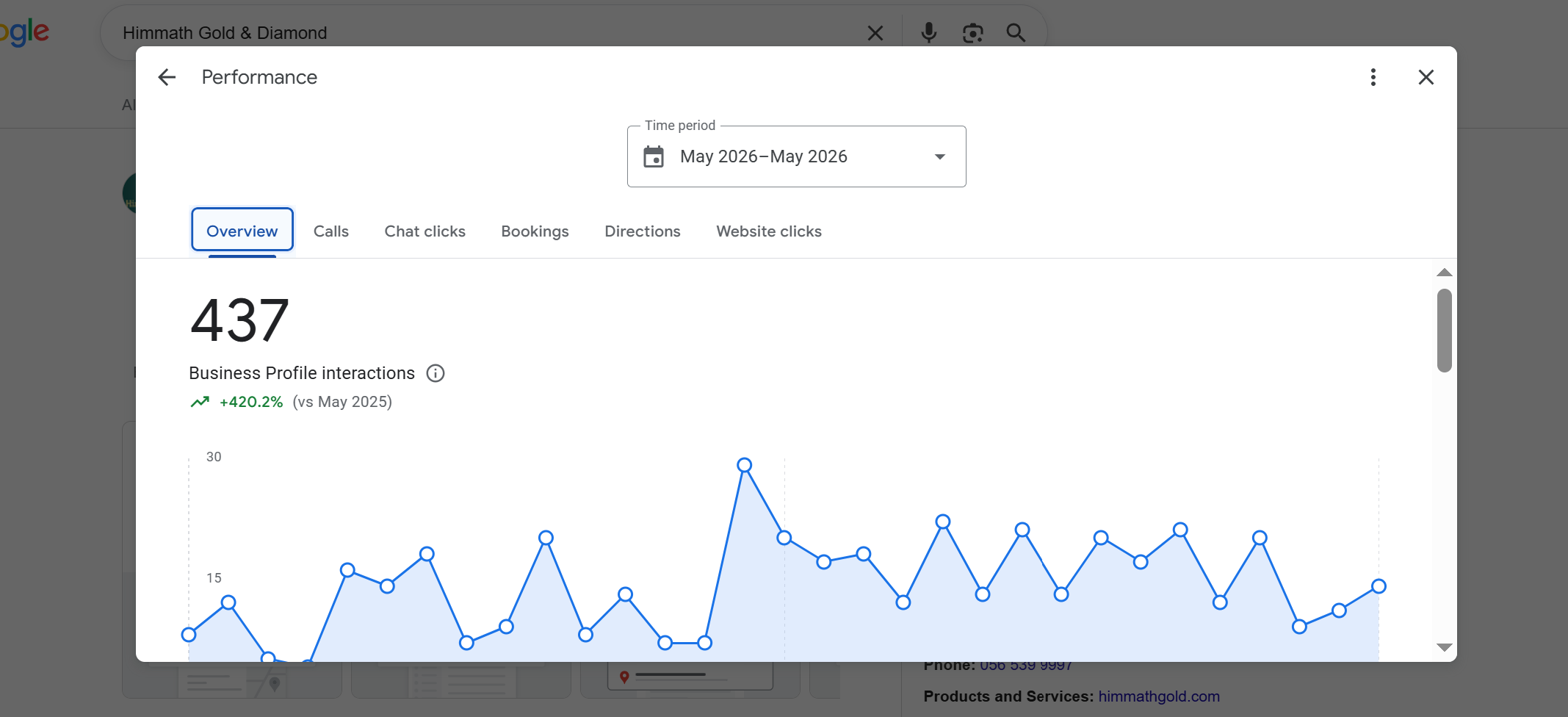
Task: Click the calendar icon in Time period
Action: click(x=654, y=156)
